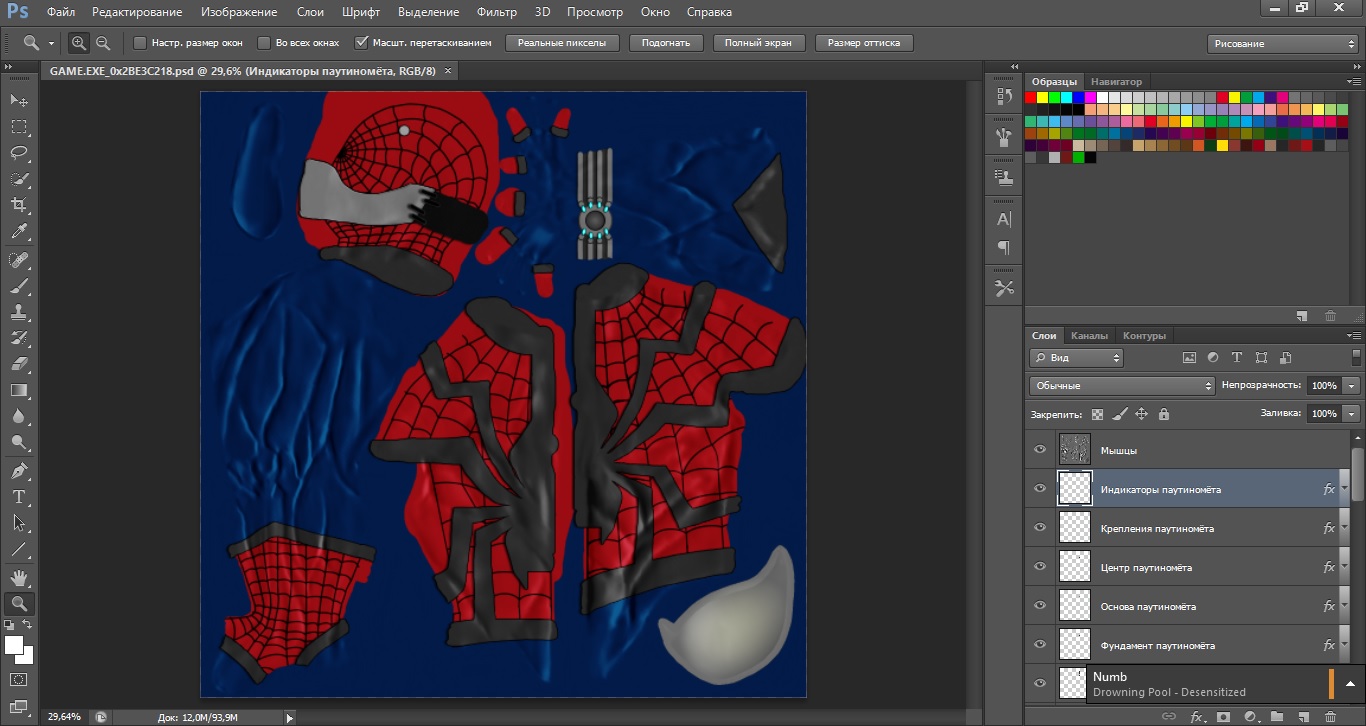The height and width of the screenshot is (726, 1366).
Task: Select the Crop tool
Action: (x=19, y=205)
